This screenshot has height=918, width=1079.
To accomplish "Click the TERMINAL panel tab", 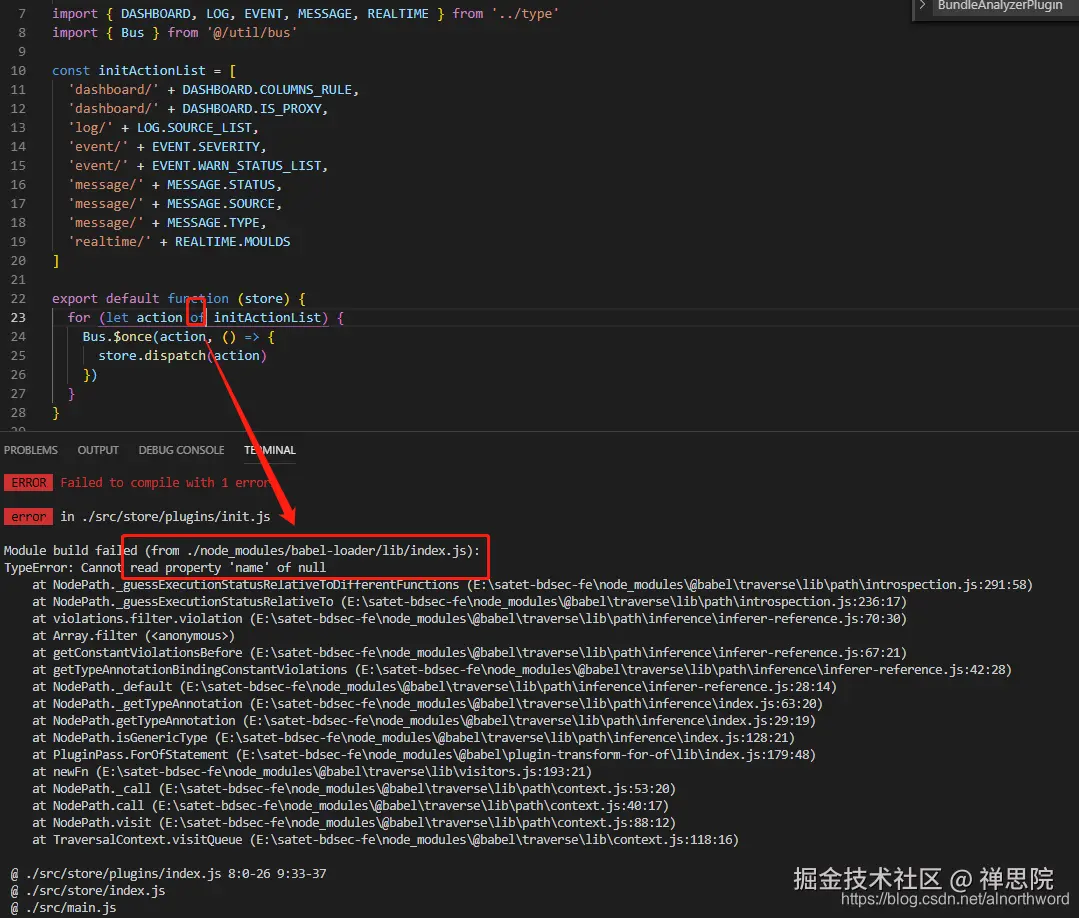I will 270,450.
